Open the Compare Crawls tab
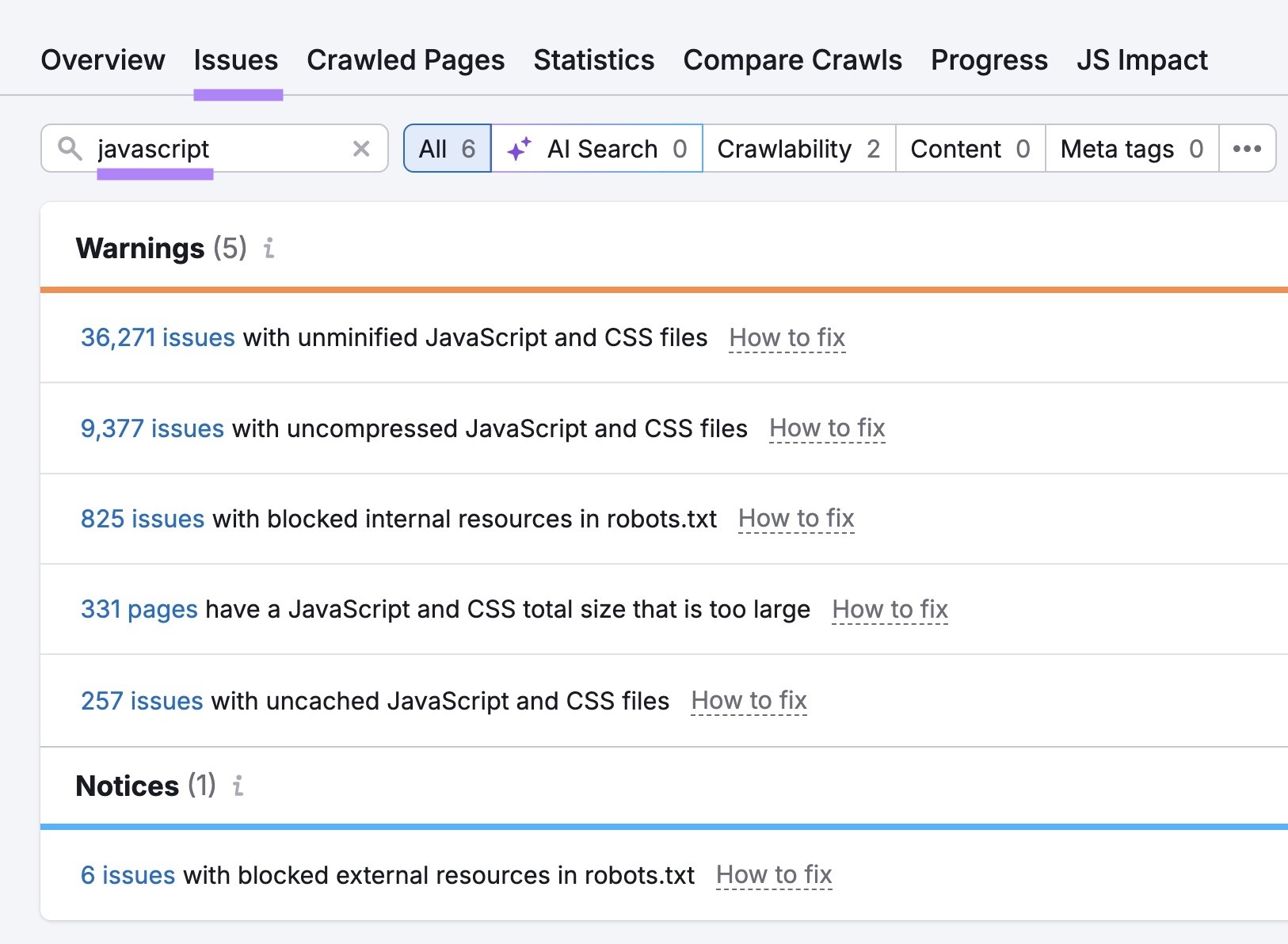 792,59
